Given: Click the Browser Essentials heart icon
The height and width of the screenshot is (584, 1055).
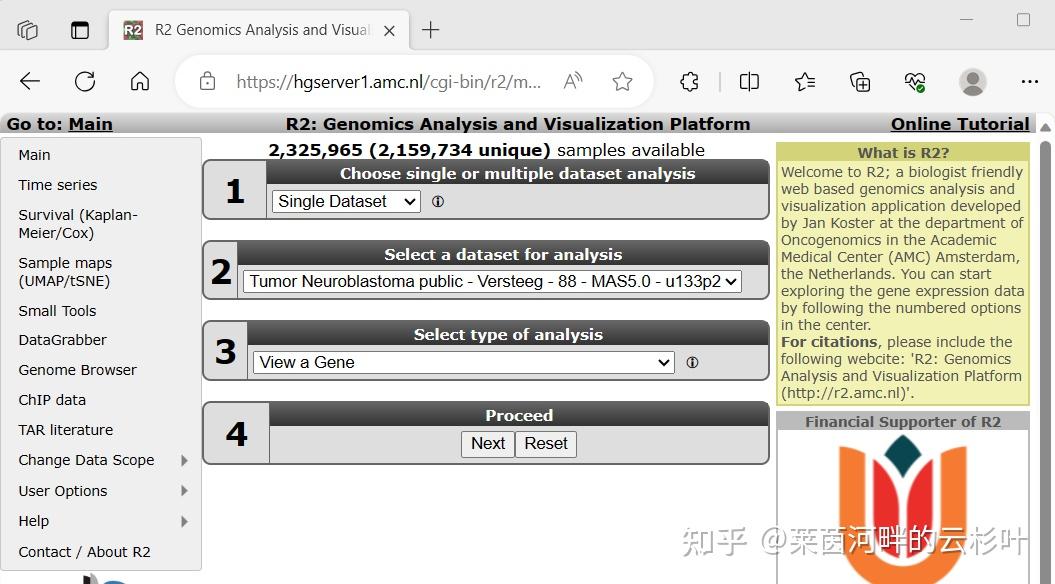Looking at the screenshot, I should tap(914, 81).
